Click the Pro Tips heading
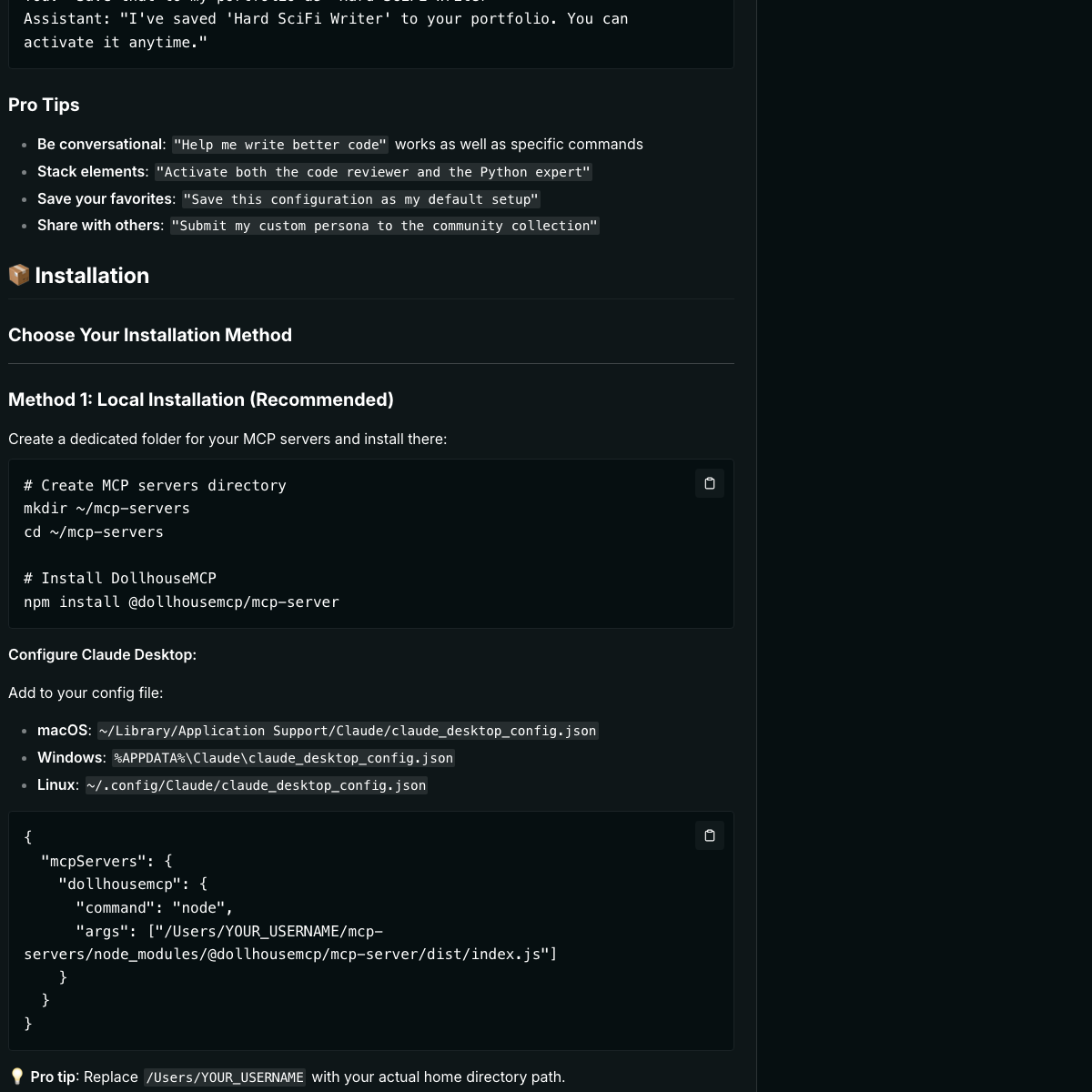 44,105
